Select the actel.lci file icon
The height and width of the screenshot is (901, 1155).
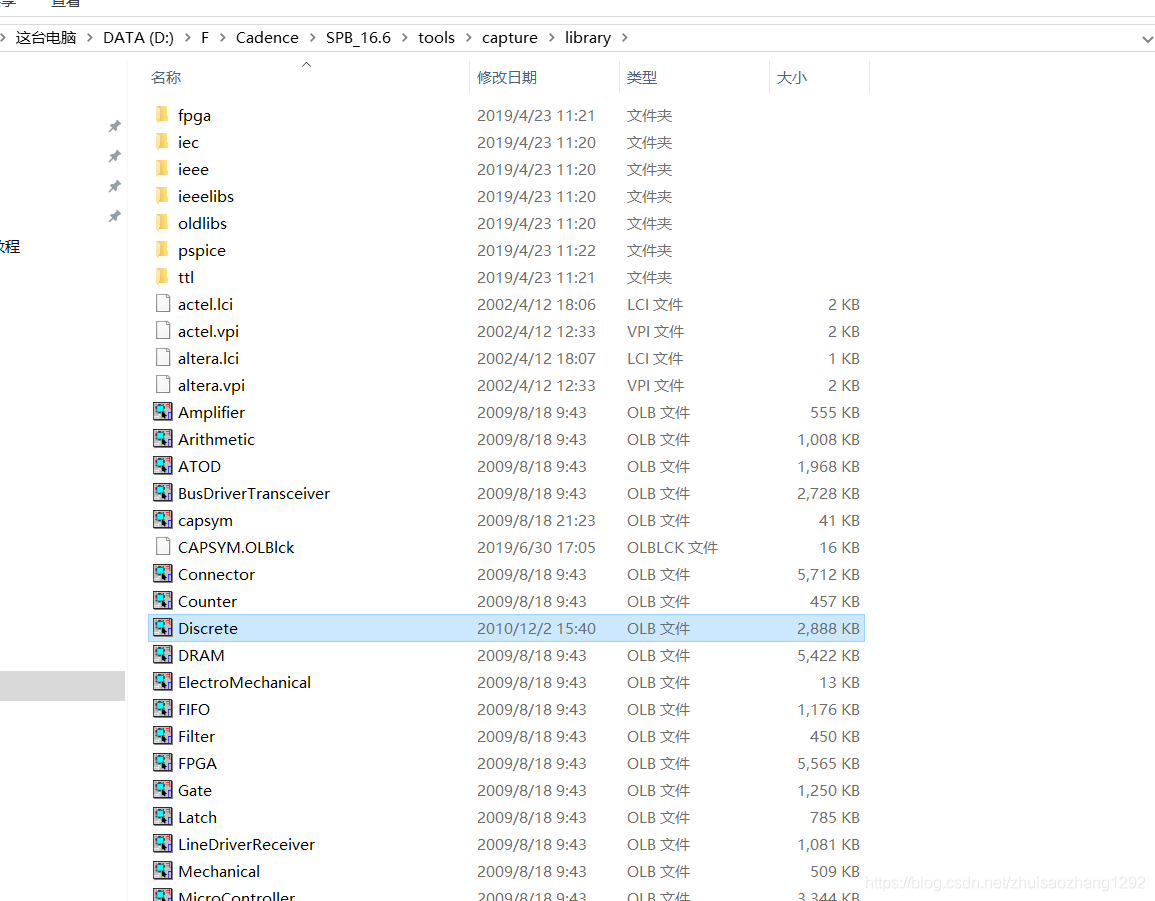163,304
